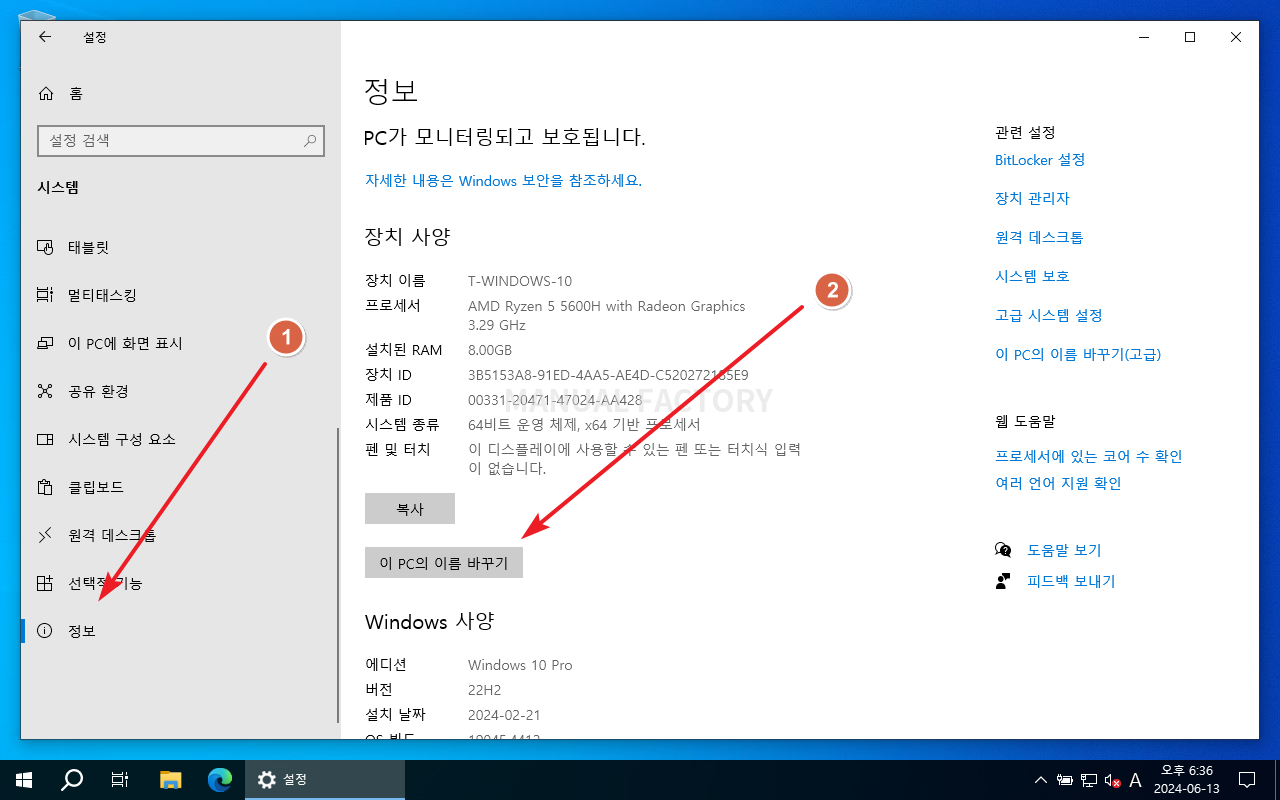Select the 태블릿 tablet icon
The height and width of the screenshot is (800, 1280).
(44, 247)
